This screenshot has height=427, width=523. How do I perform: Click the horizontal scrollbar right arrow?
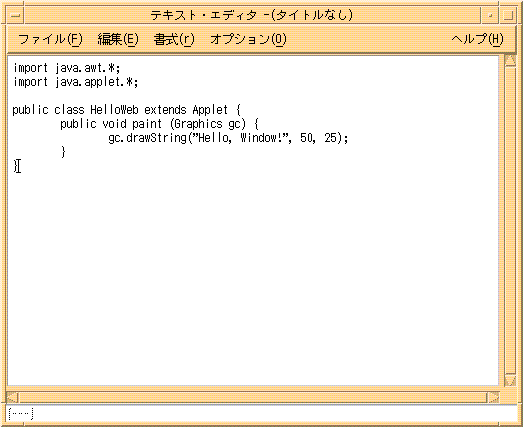pos(493,397)
